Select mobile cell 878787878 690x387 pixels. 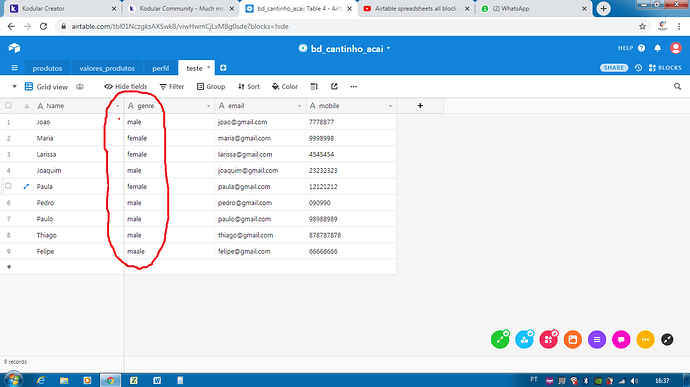tap(351, 235)
